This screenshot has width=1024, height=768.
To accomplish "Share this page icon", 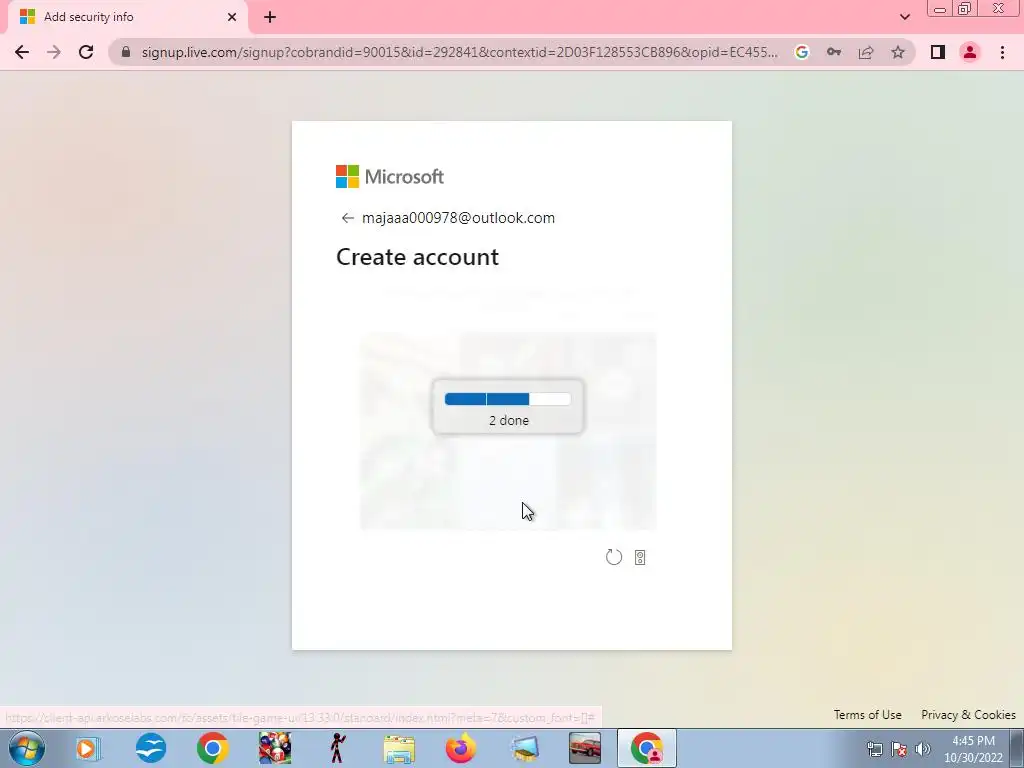I will coord(866,52).
